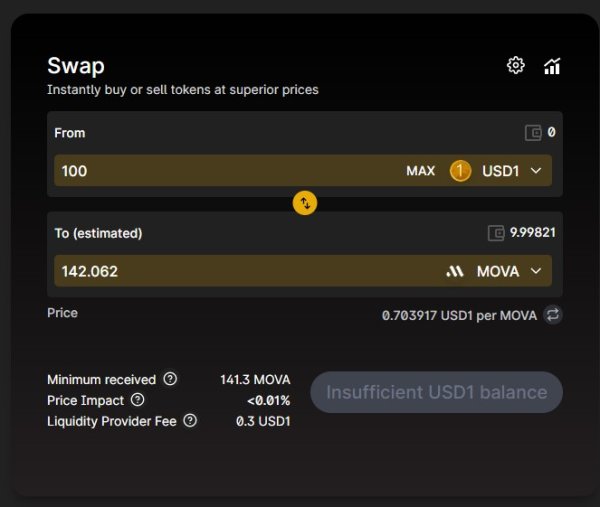Click the USD1 coin logo

(x=460, y=171)
